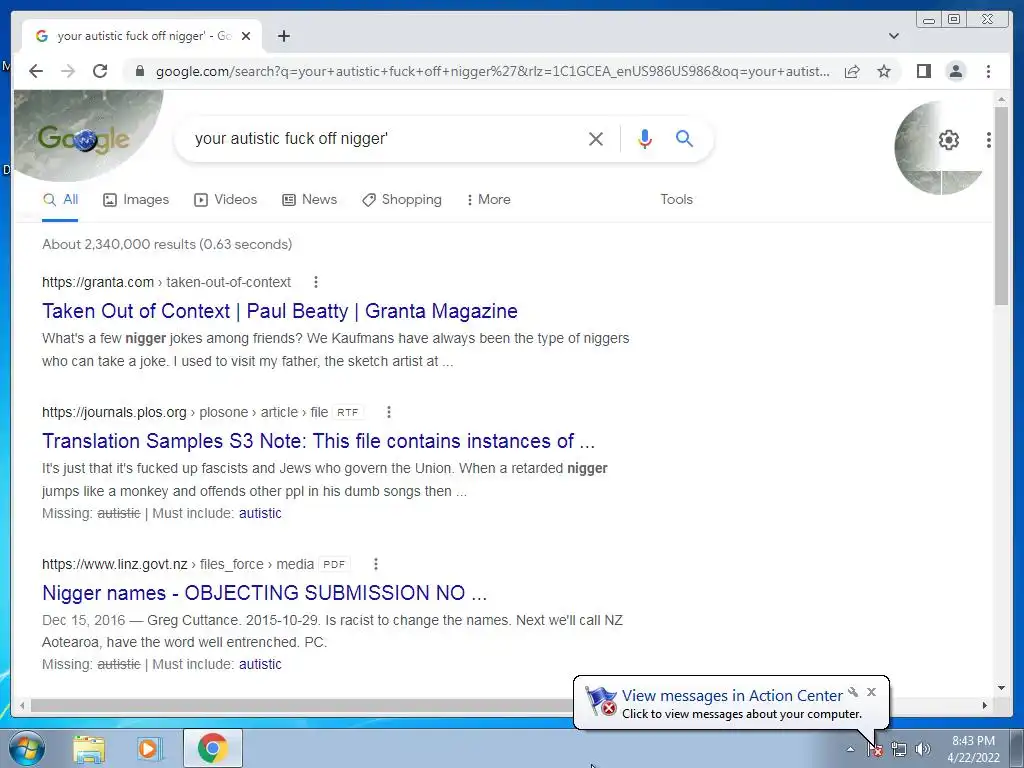This screenshot has width=1024, height=768.
Task: Submit the search with the magnifier icon
Action: (684, 138)
